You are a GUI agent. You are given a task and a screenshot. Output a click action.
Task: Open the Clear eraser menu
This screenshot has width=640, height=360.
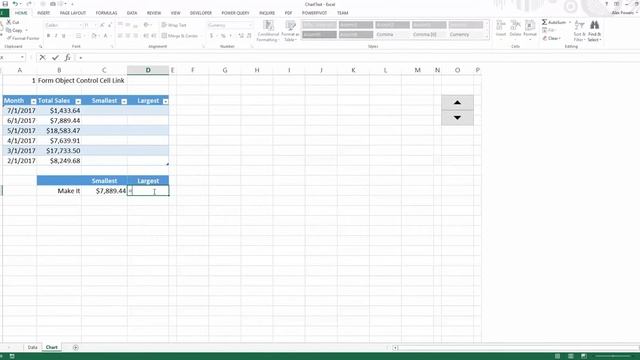tap(551, 38)
